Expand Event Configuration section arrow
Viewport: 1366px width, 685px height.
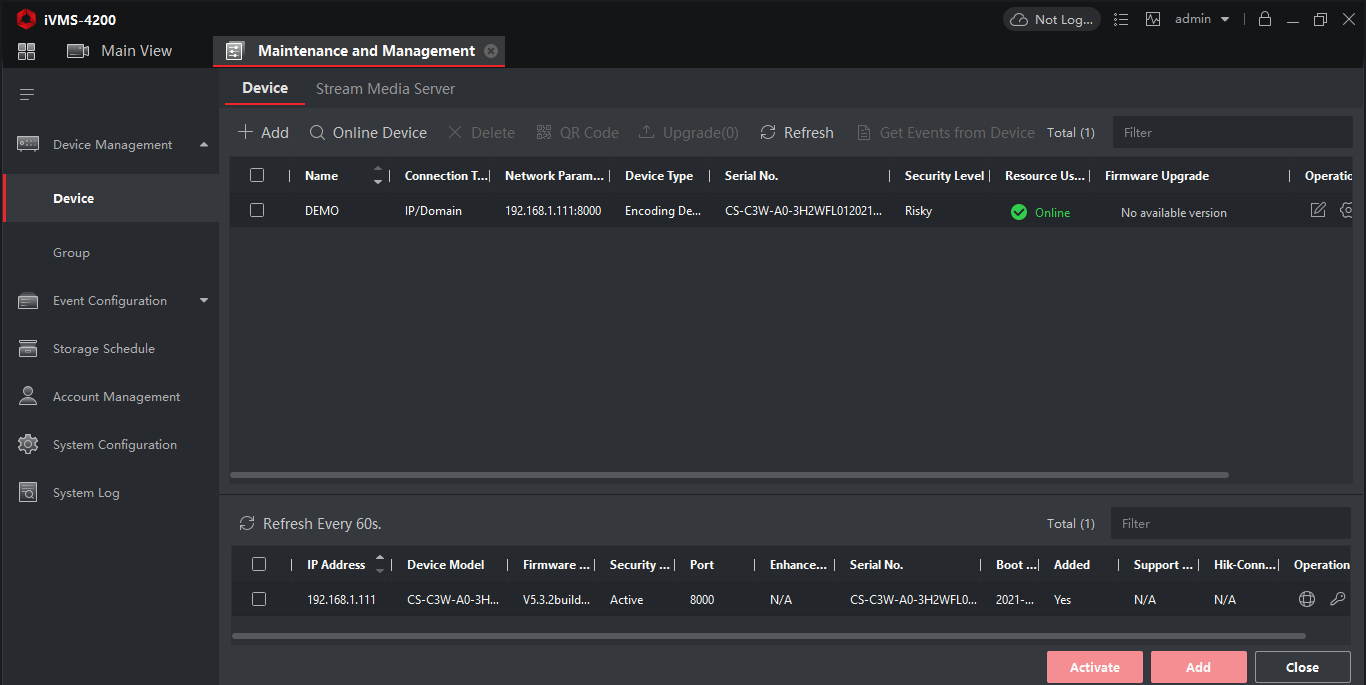[x=204, y=301]
